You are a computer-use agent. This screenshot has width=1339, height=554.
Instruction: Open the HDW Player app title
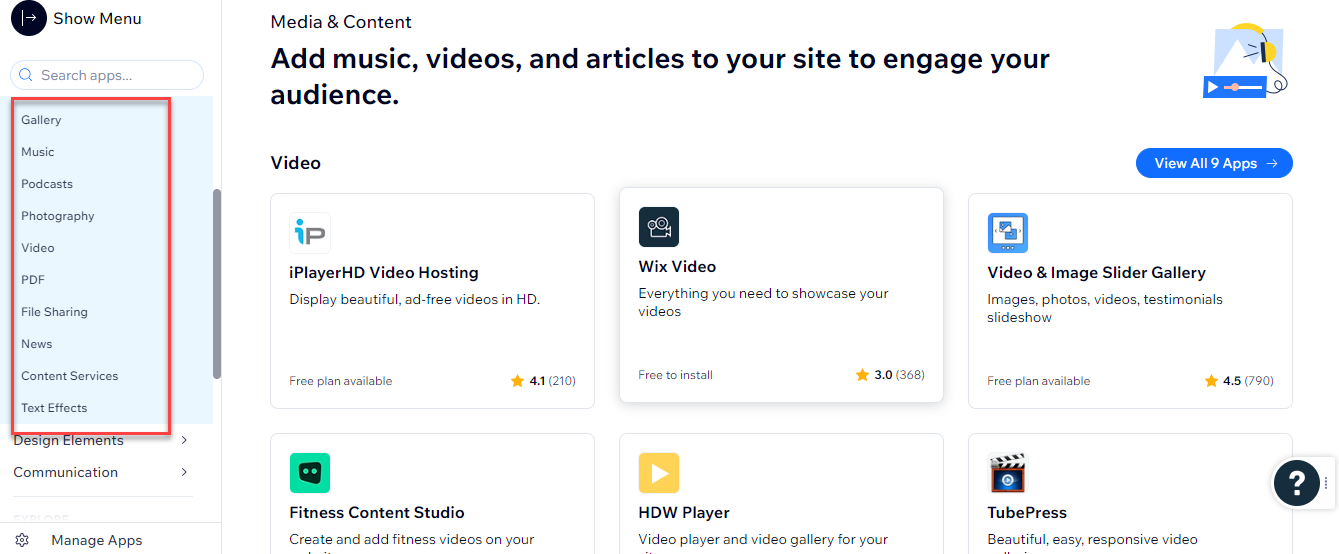point(684,513)
